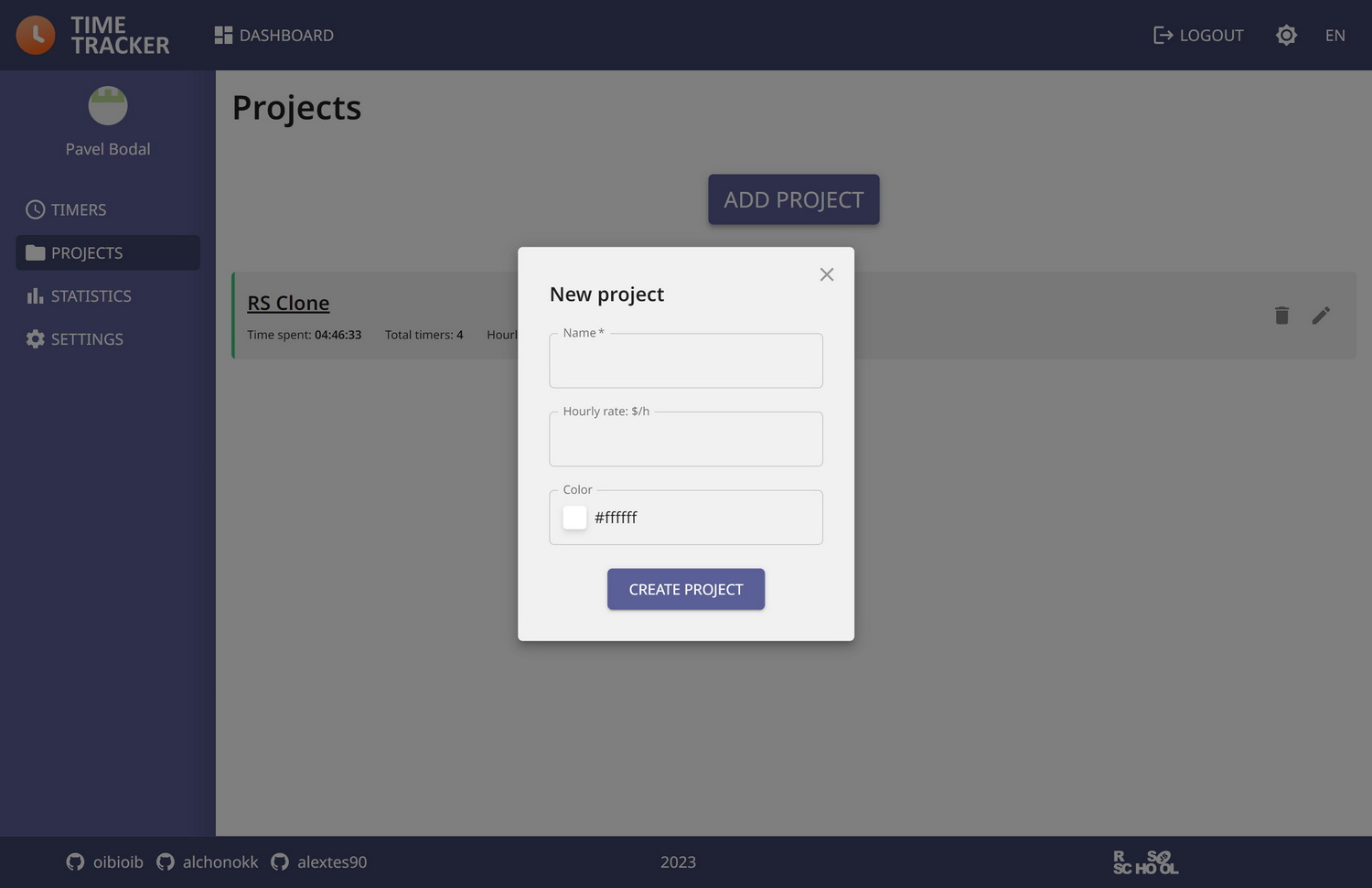Screen dimensions: 1372x888
Task: Open alchonokk GitHub profile link
Action: [x=208, y=861]
